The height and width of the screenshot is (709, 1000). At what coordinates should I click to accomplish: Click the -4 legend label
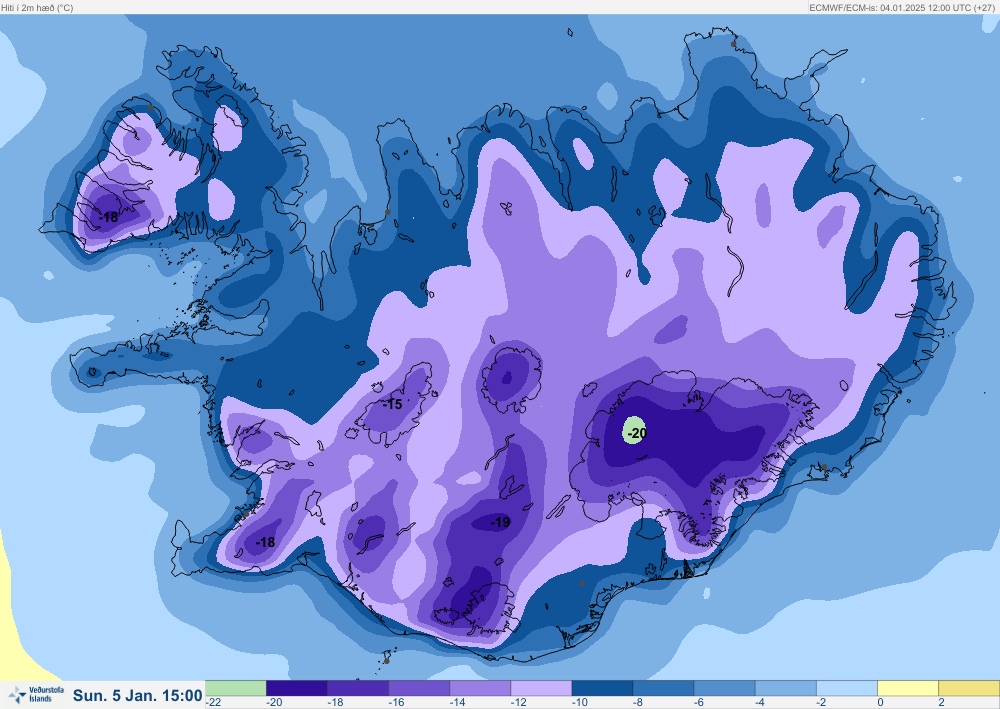pos(760,703)
